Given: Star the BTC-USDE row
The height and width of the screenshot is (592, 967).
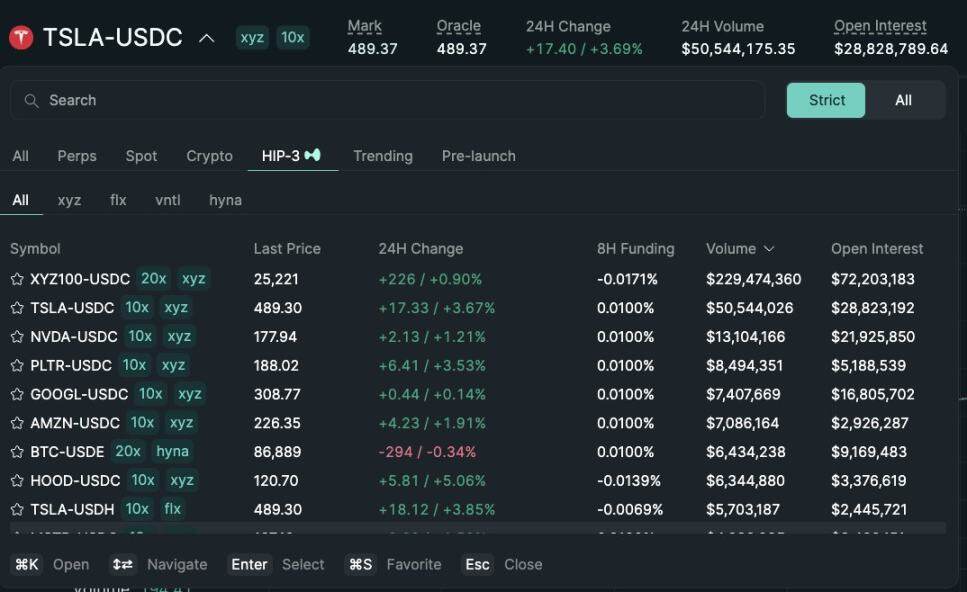Looking at the screenshot, I should pyautogui.click(x=15, y=451).
